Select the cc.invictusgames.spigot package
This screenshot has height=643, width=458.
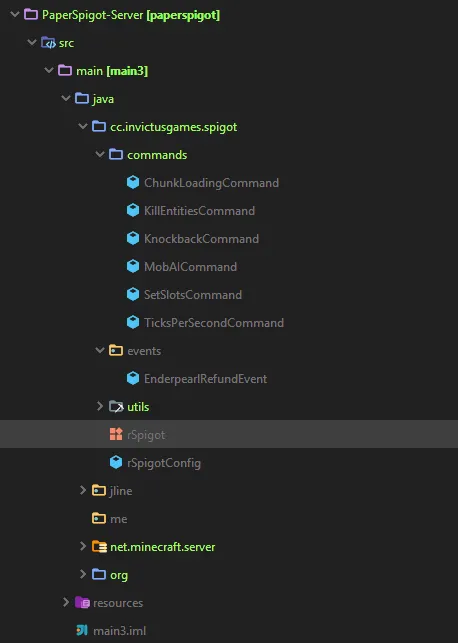pos(173,127)
